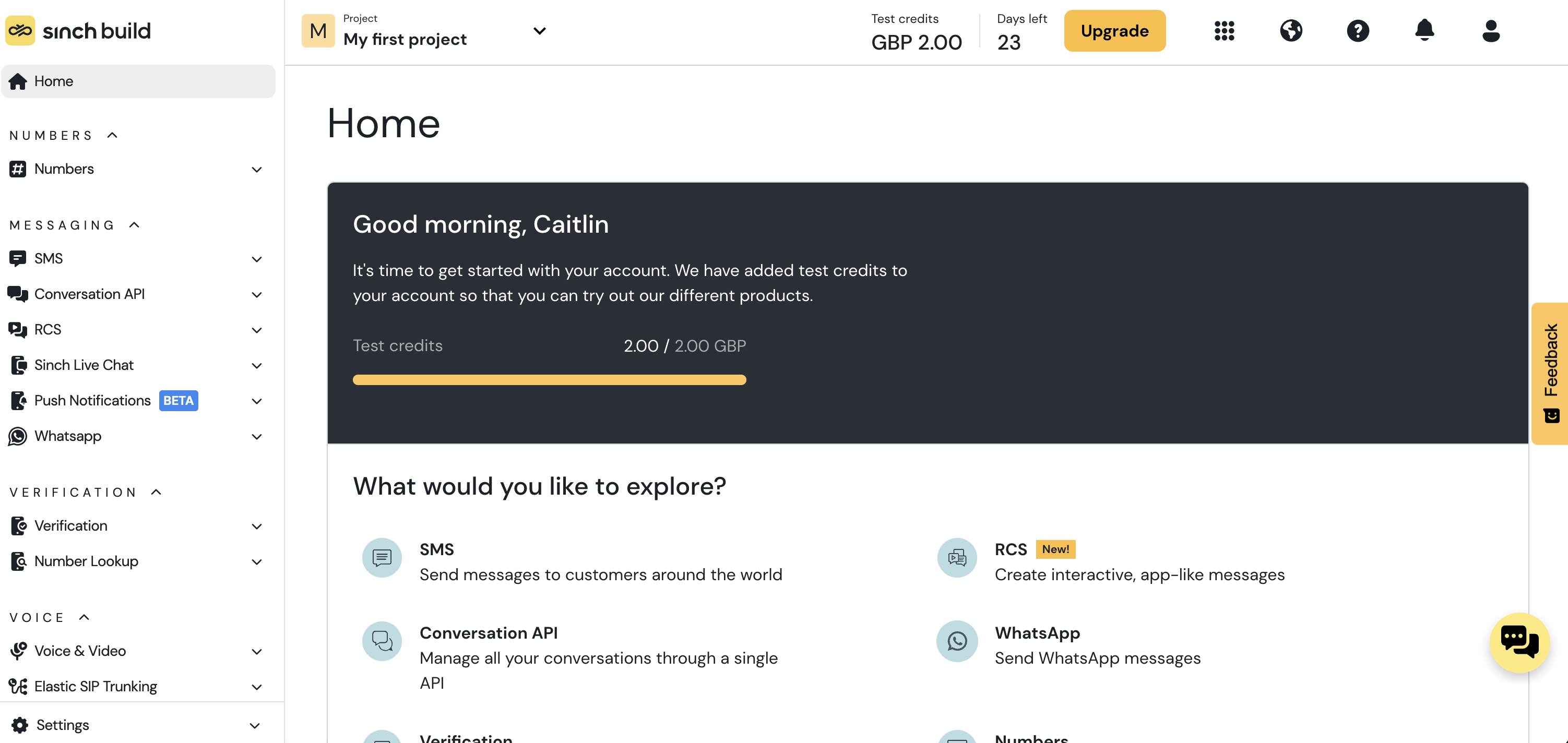1568x743 pixels.
Task: Open the chat support bubble icon
Action: point(1519,642)
